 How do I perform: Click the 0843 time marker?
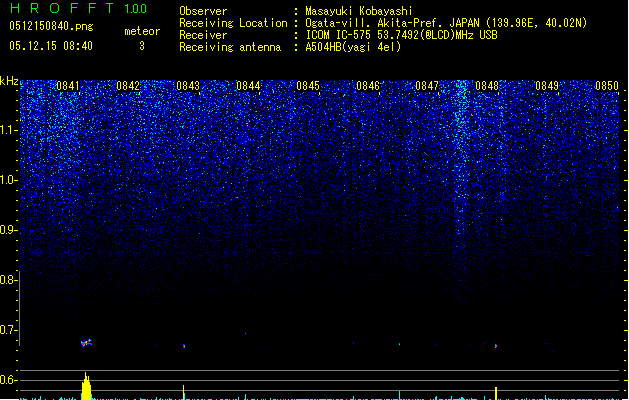tap(188, 86)
